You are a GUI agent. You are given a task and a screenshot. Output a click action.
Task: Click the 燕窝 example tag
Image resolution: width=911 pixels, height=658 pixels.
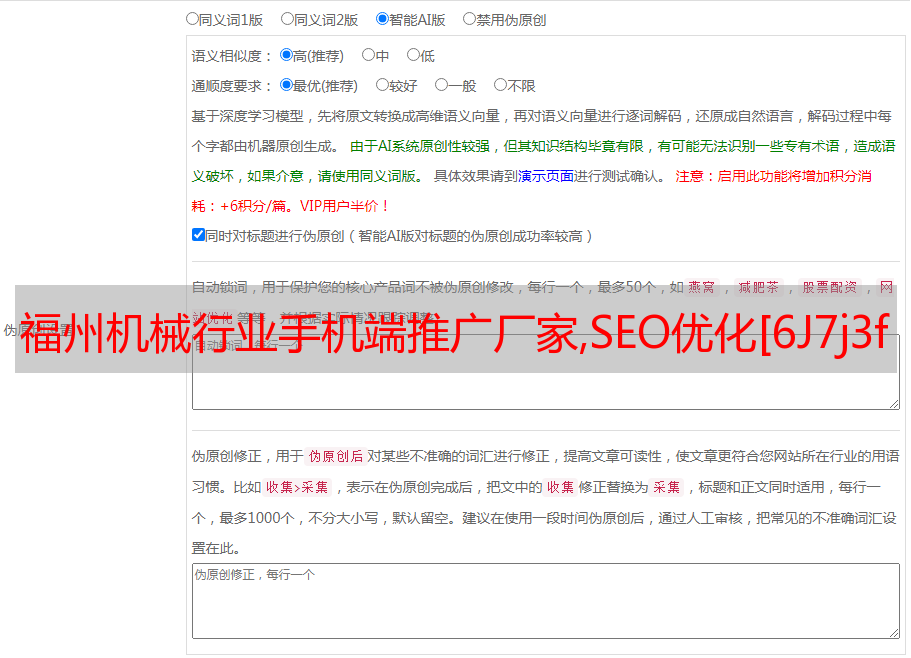point(702,287)
